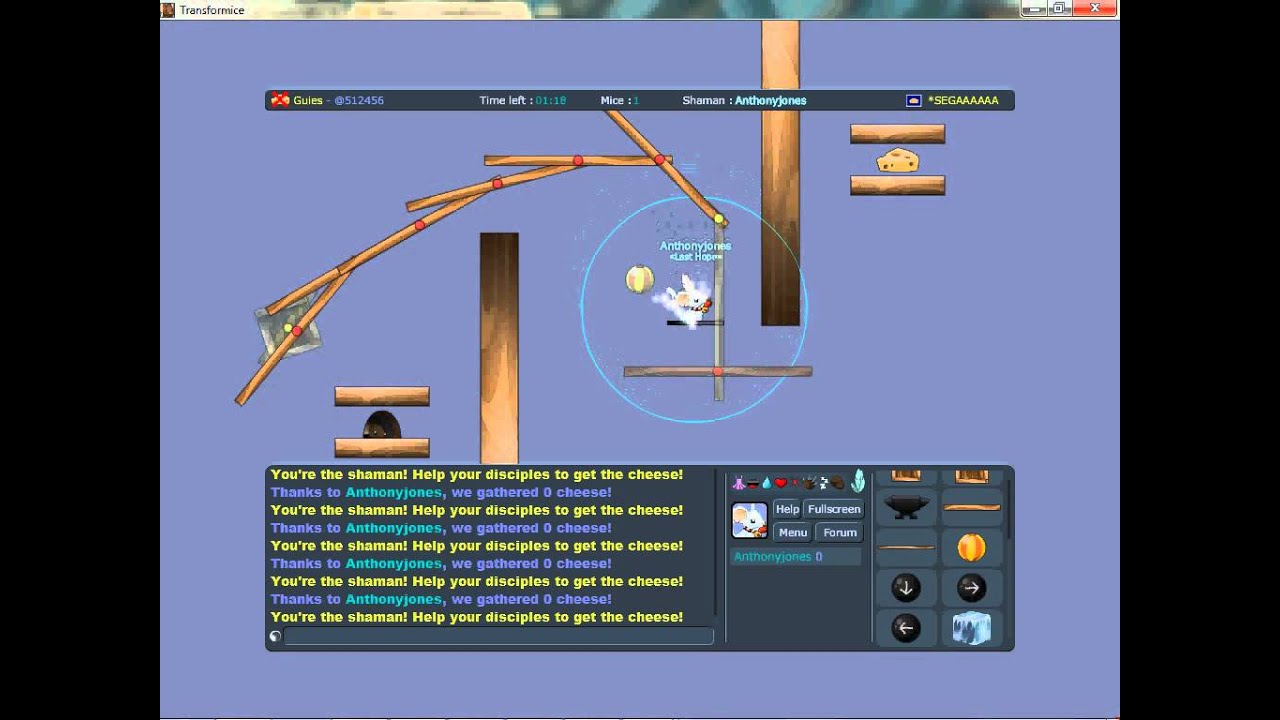This screenshot has height=720, width=1280.
Task: Select the anvil shaman item
Action: pyautogui.click(x=906, y=507)
